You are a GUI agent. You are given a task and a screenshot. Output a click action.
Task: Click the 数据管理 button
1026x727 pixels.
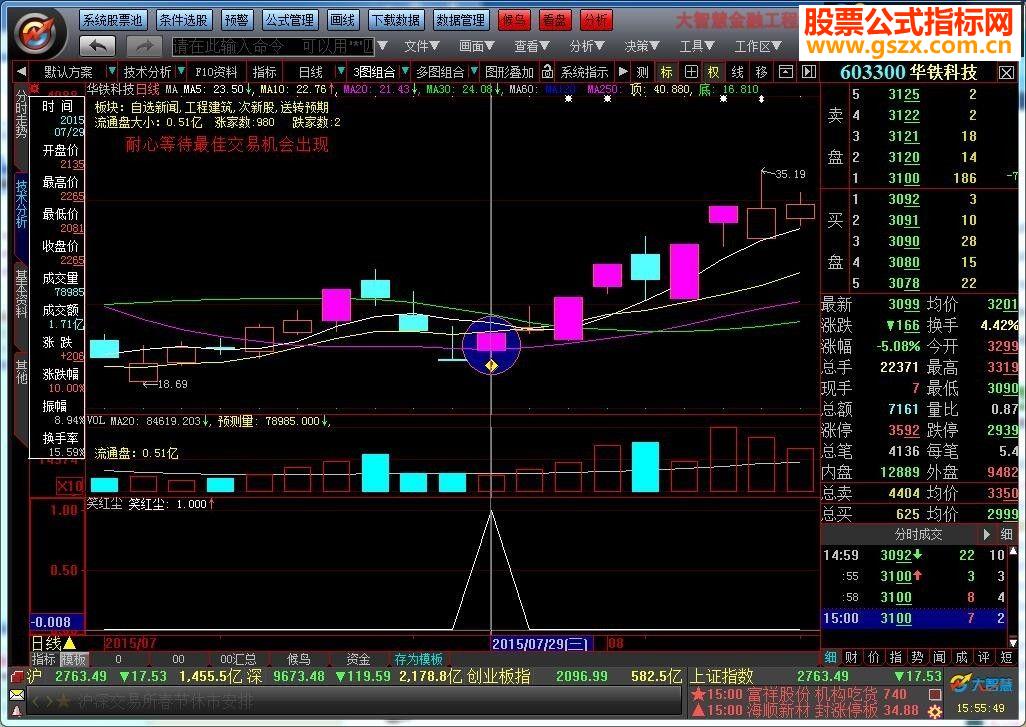pyautogui.click(x=461, y=20)
